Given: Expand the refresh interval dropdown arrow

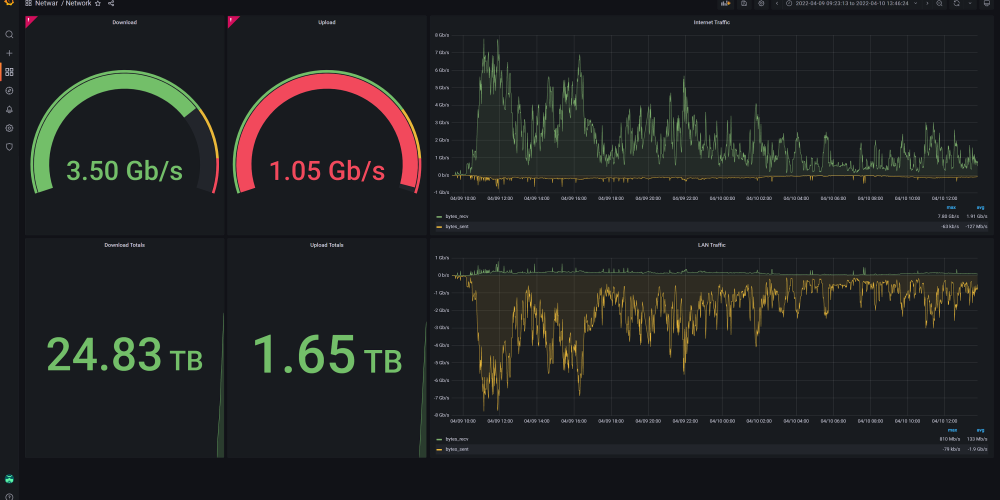Looking at the screenshot, I should point(969,4).
